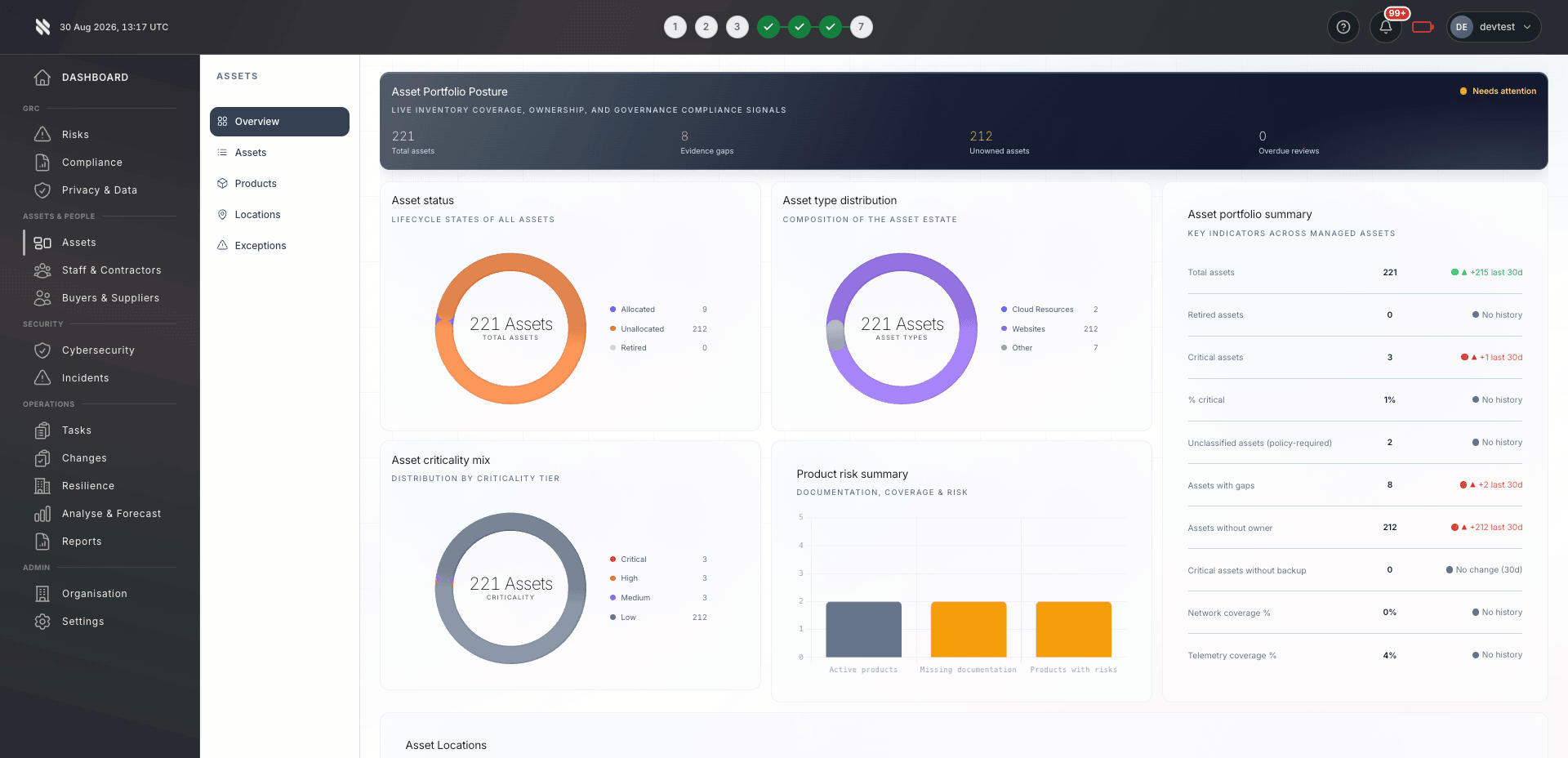Screen dimensions: 1568x758
Task: Click the Settings gear icon
Action: click(42, 622)
